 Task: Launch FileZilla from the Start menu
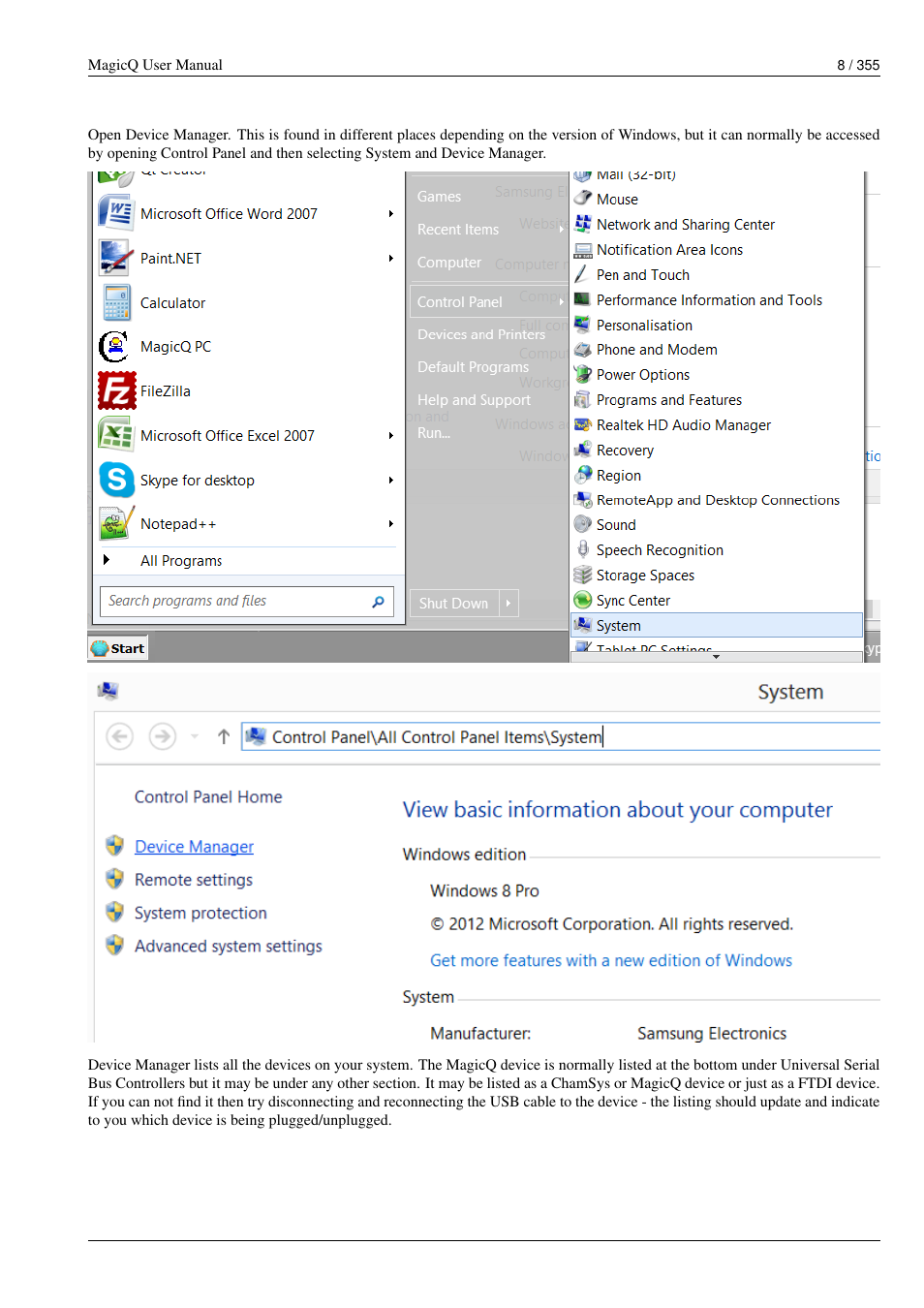pos(165,390)
